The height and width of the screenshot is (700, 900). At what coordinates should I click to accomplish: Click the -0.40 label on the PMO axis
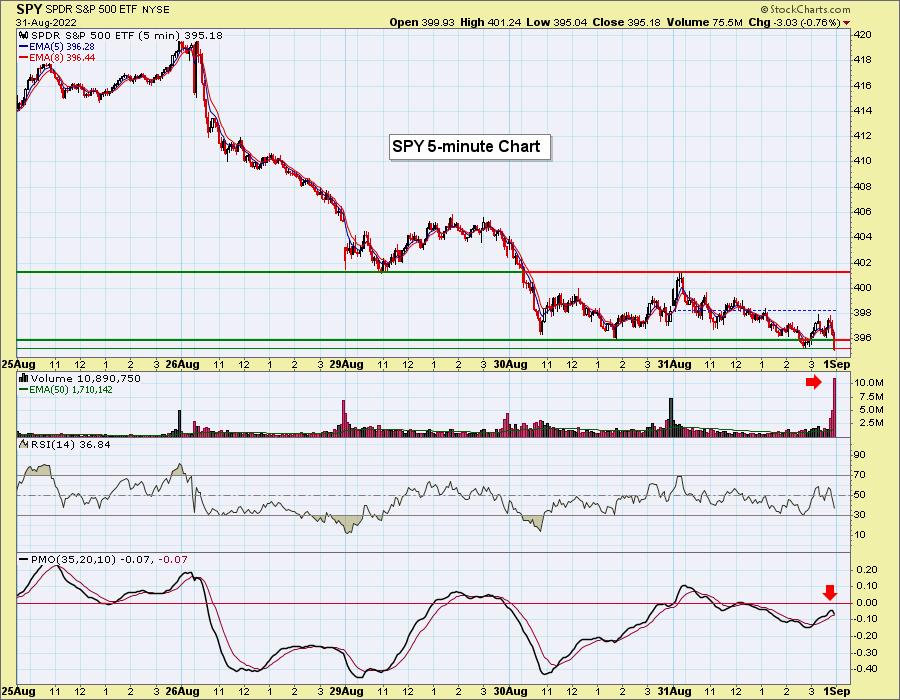(x=868, y=668)
